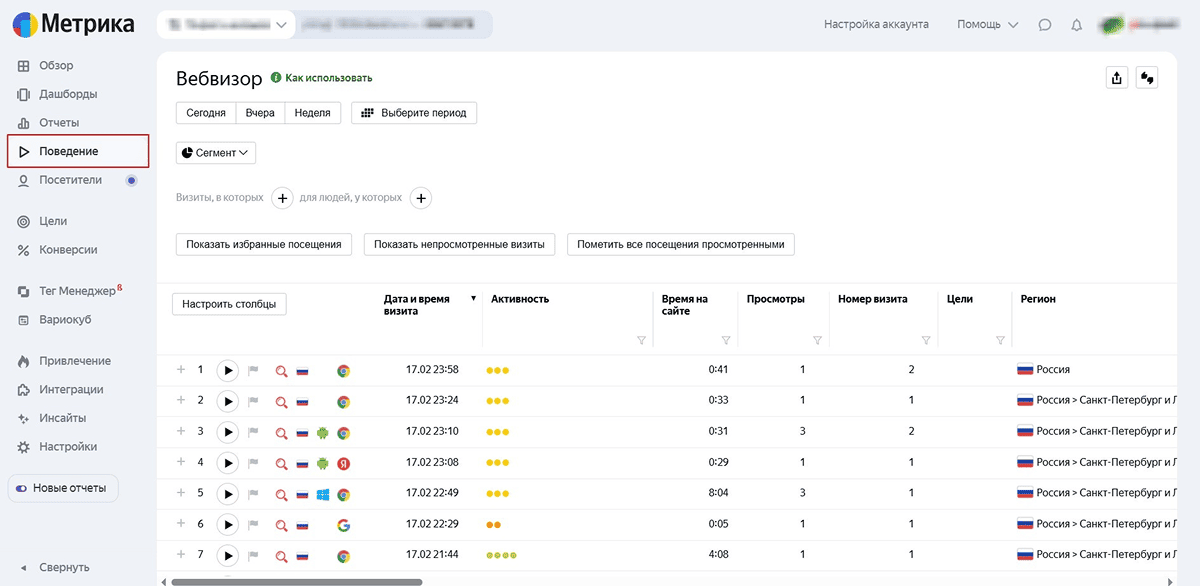Filter the Goals column with funnel icon
Image resolution: width=1200 pixels, height=586 pixels.
point(1000,341)
